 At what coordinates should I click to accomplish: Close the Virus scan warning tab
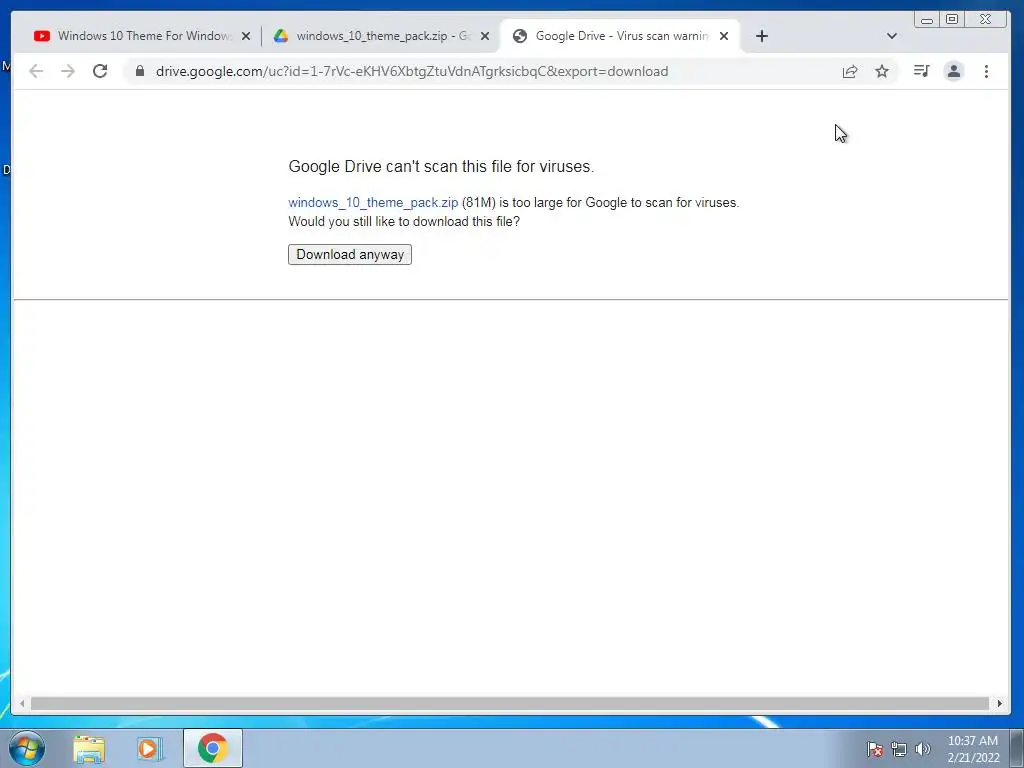point(724,37)
